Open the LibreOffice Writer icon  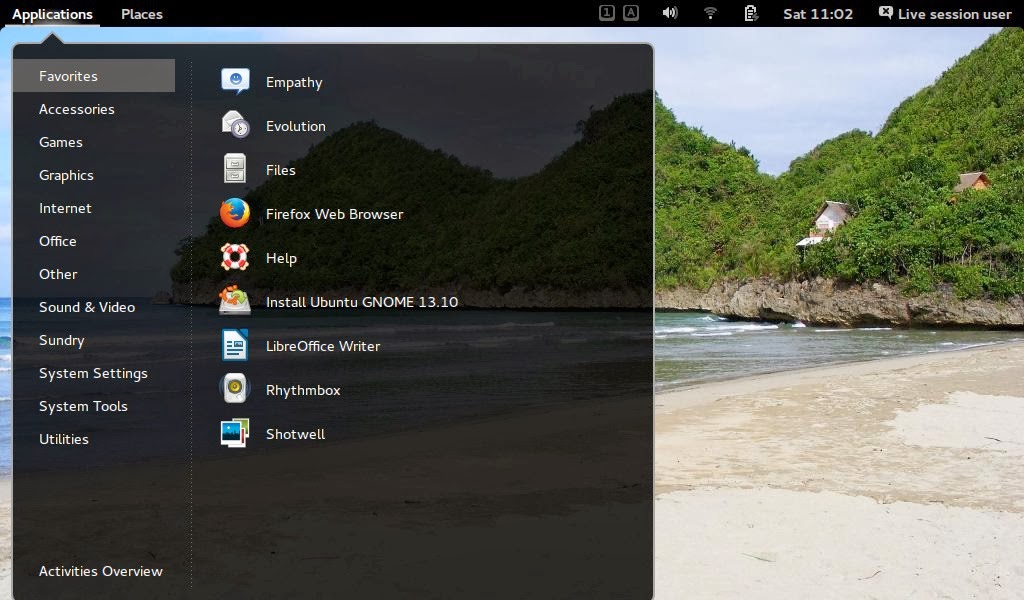(235, 346)
